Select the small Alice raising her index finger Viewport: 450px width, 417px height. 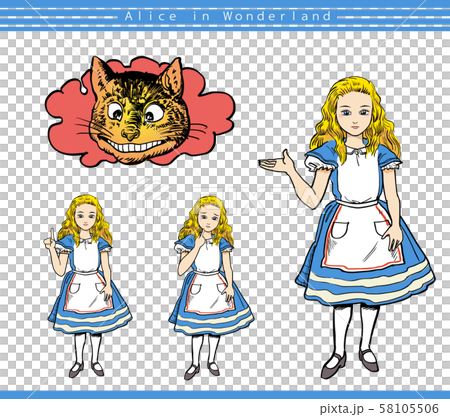pyautogui.click(x=88, y=286)
